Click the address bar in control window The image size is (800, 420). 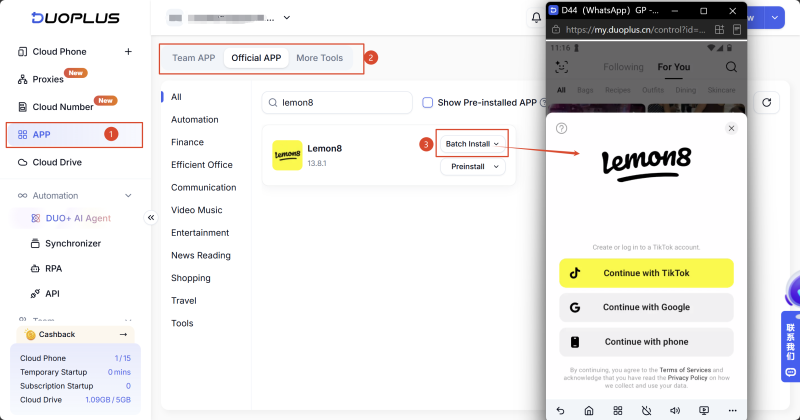pos(635,30)
